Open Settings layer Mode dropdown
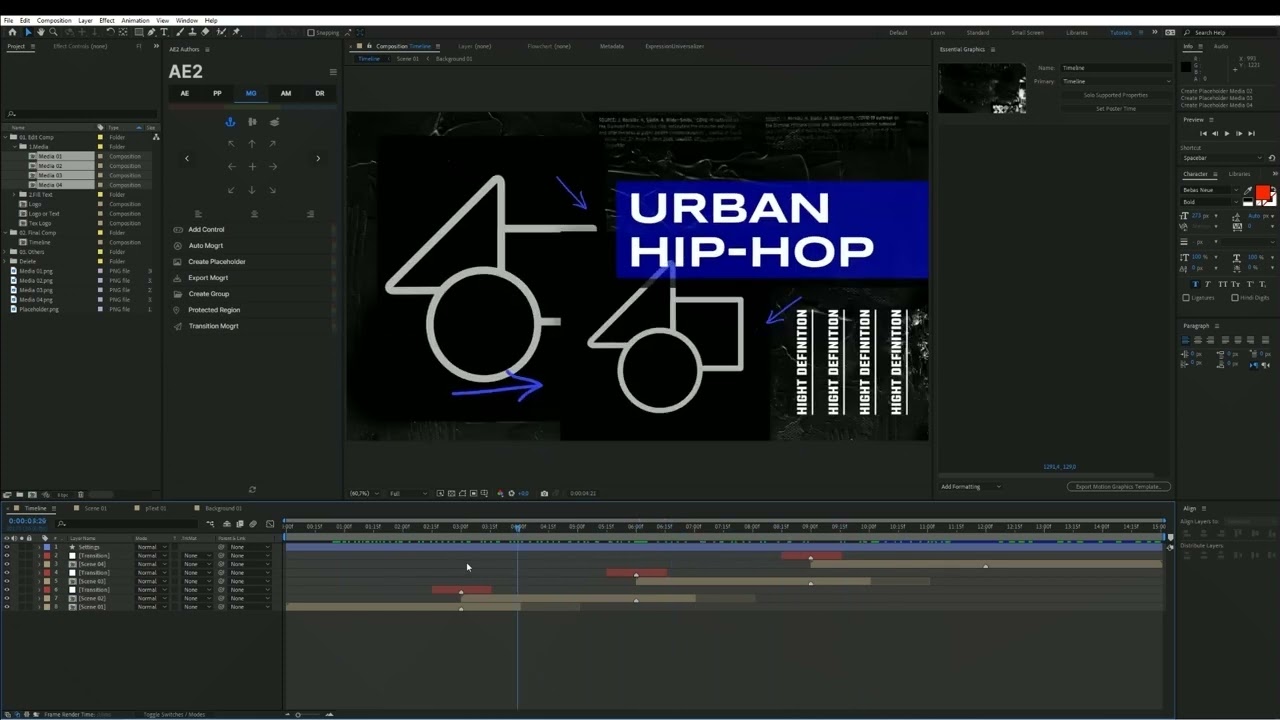 pyautogui.click(x=152, y=547)
